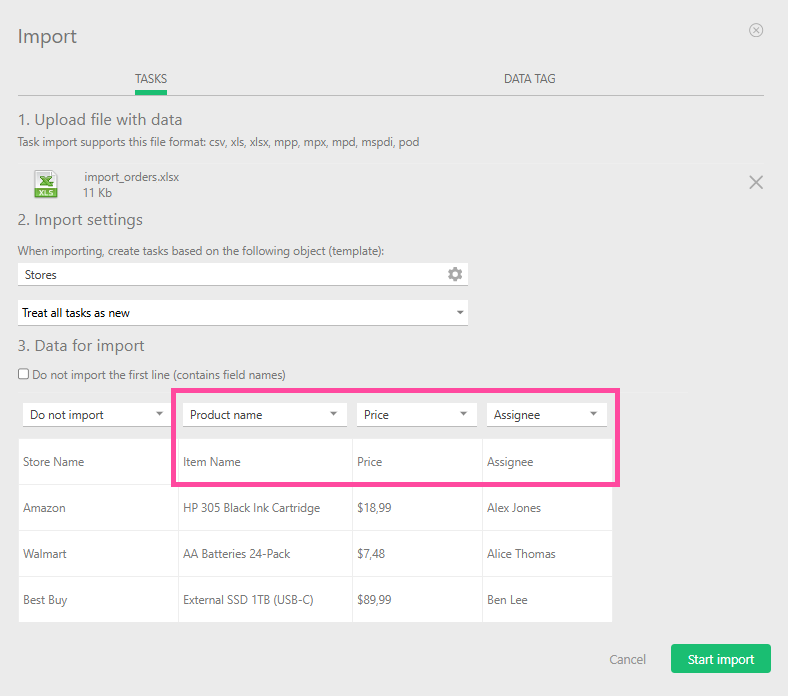Enable 'Do not import the first line'
This screenshot has height=696, width=788.
(x=24, y=375)
